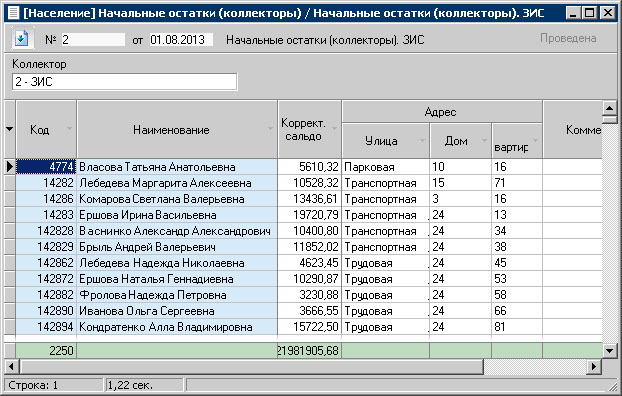This screenshot has height=396, width=622.
Task: Minimize the document window
Action: point(573,13)
